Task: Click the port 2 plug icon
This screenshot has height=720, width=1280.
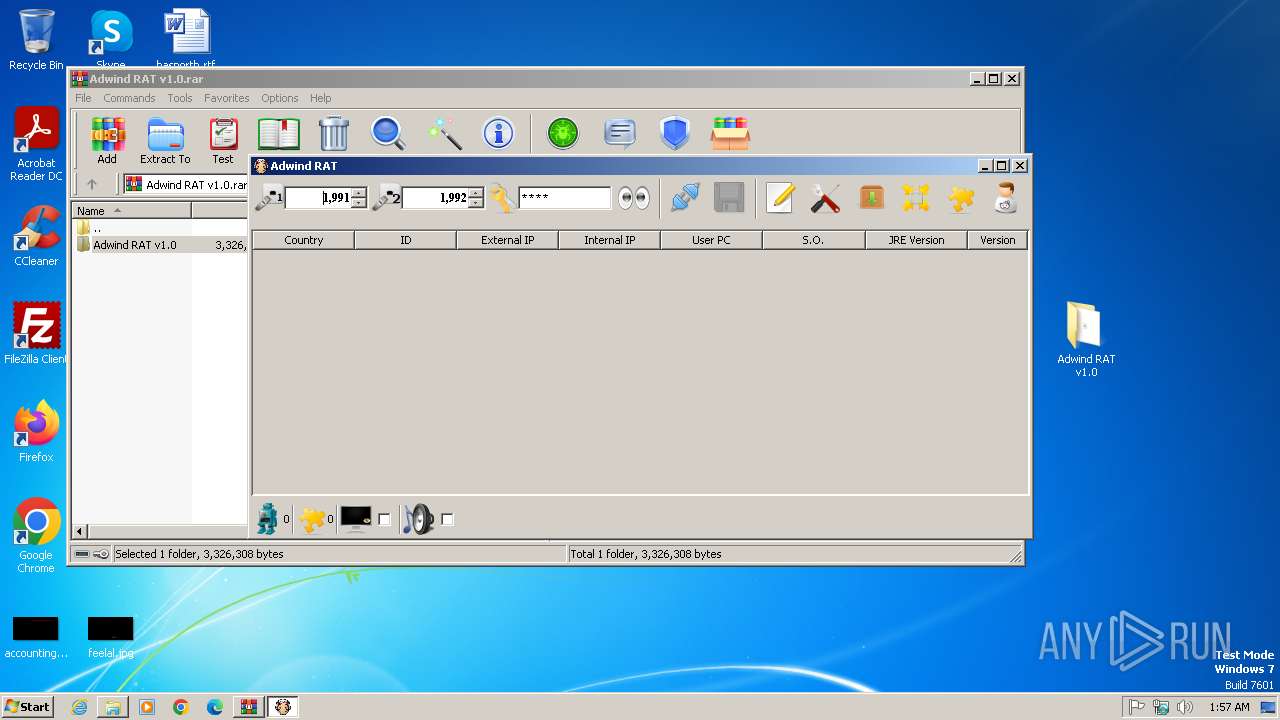Action: (386, 198)
